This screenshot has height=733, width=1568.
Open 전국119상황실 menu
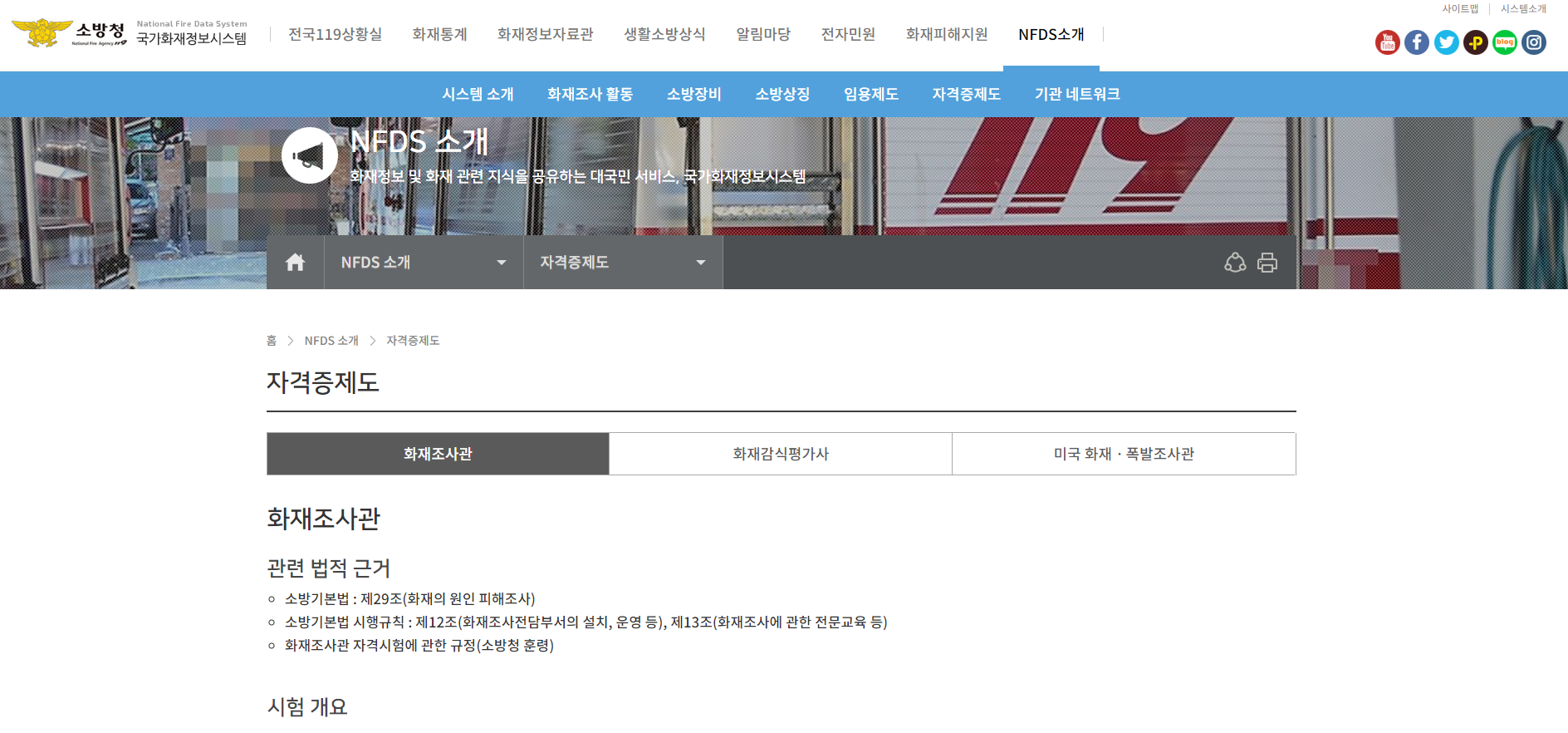tap(335, 34)
